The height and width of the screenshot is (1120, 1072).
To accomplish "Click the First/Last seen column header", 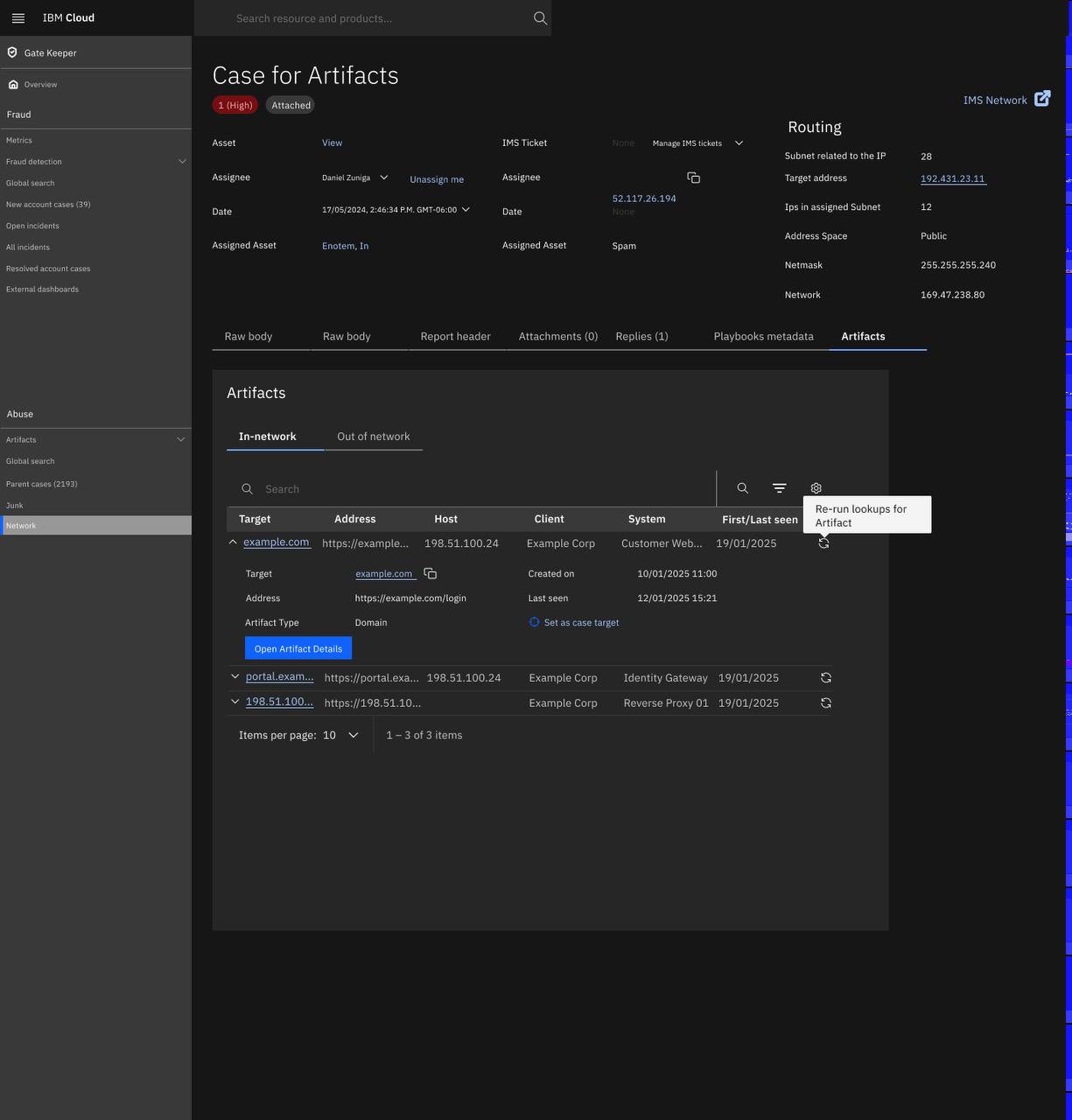I will pos(760,520).
